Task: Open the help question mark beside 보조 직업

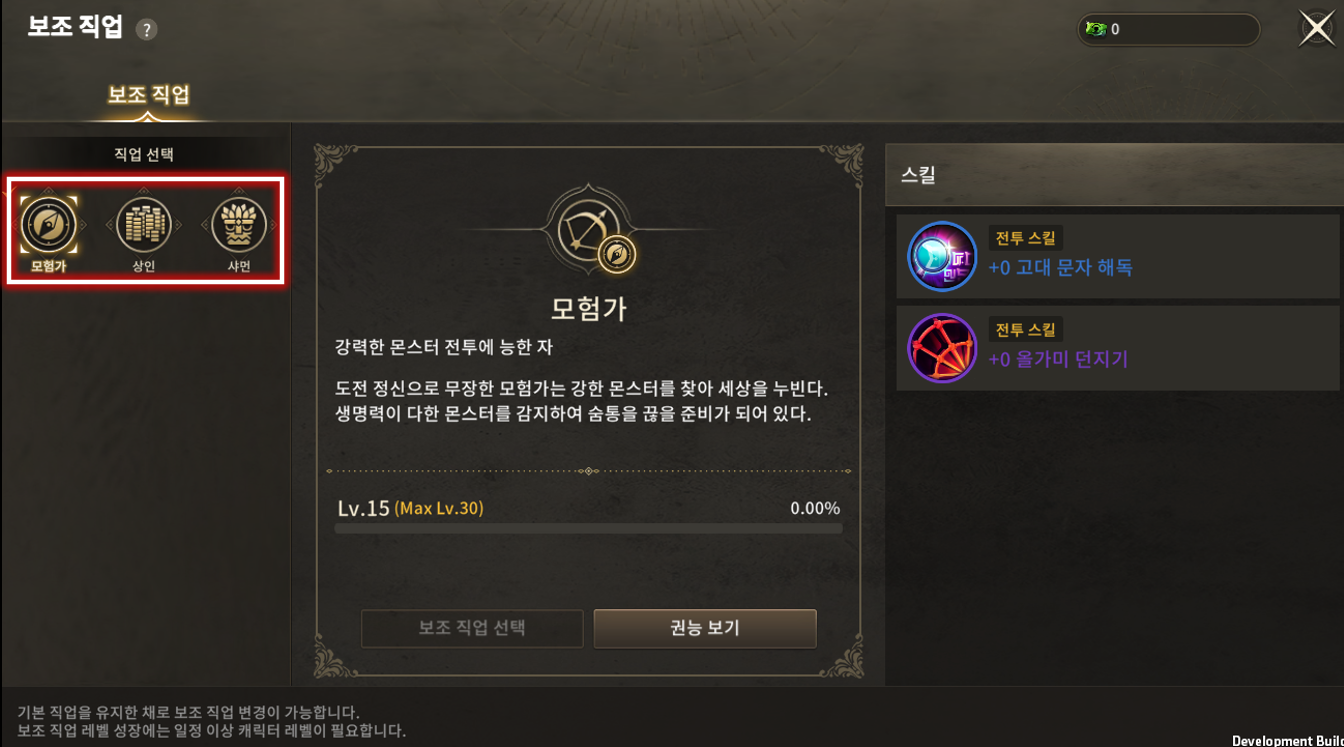Action: click(x=147, y=30)
